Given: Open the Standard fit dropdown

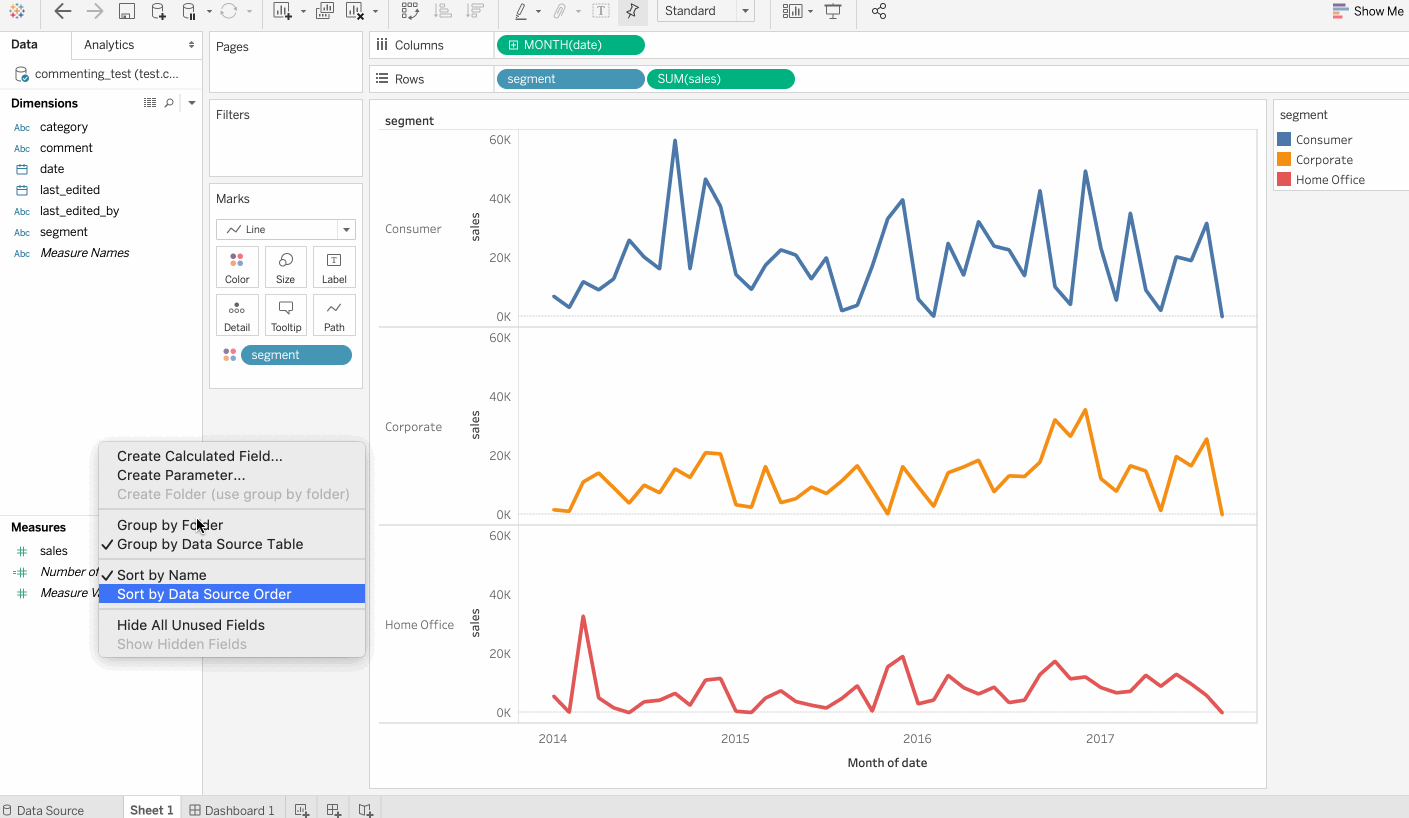Looking at the screenshot, I should coord(744,11).
